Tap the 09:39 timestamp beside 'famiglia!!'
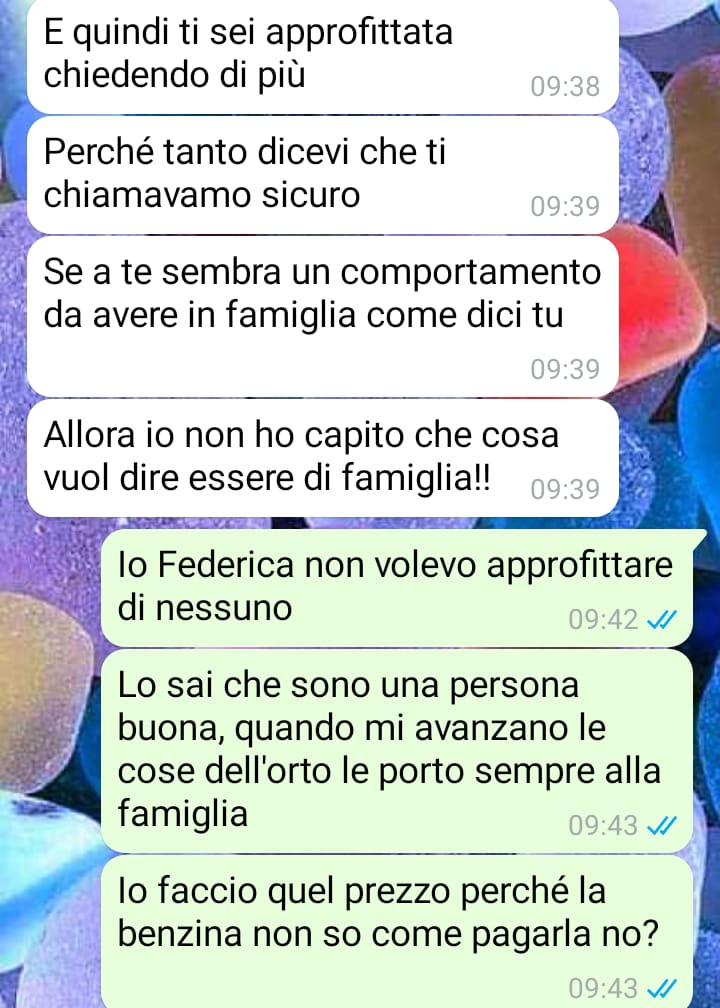Viewport: 720px width, 1008px height. [565, 489]
